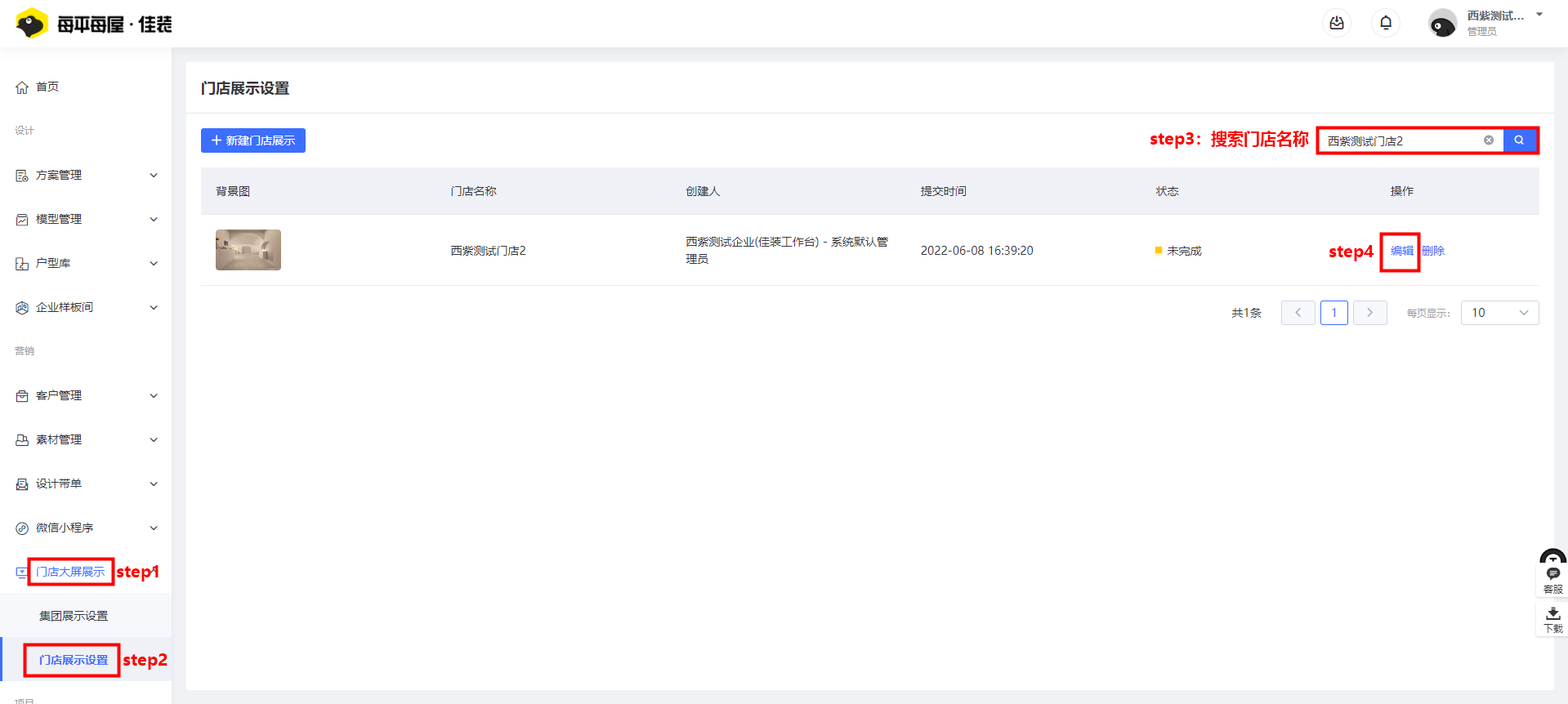Open 模型管理 menu item
Viewport: 1568px width, 704px height.
(x=59, y=219)
